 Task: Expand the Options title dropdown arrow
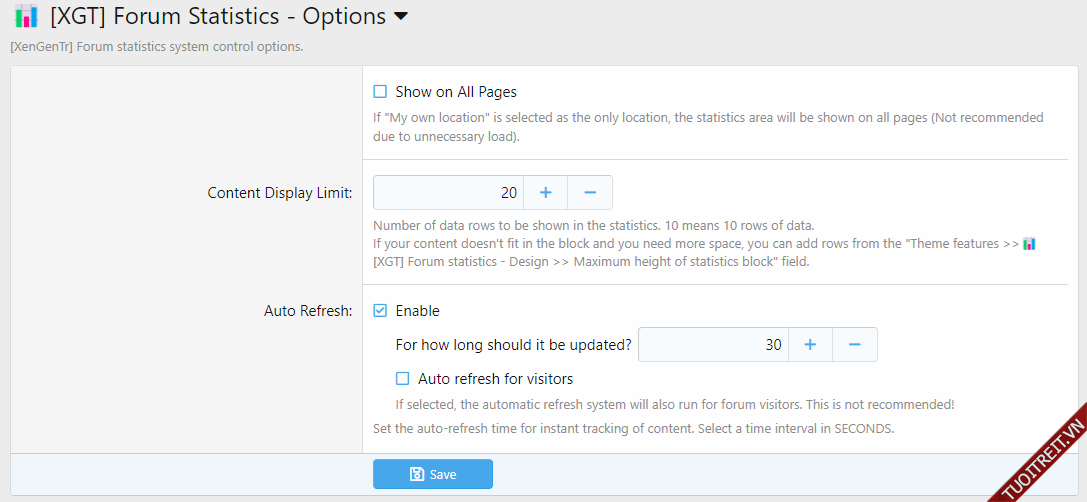[x=401, y=17]
